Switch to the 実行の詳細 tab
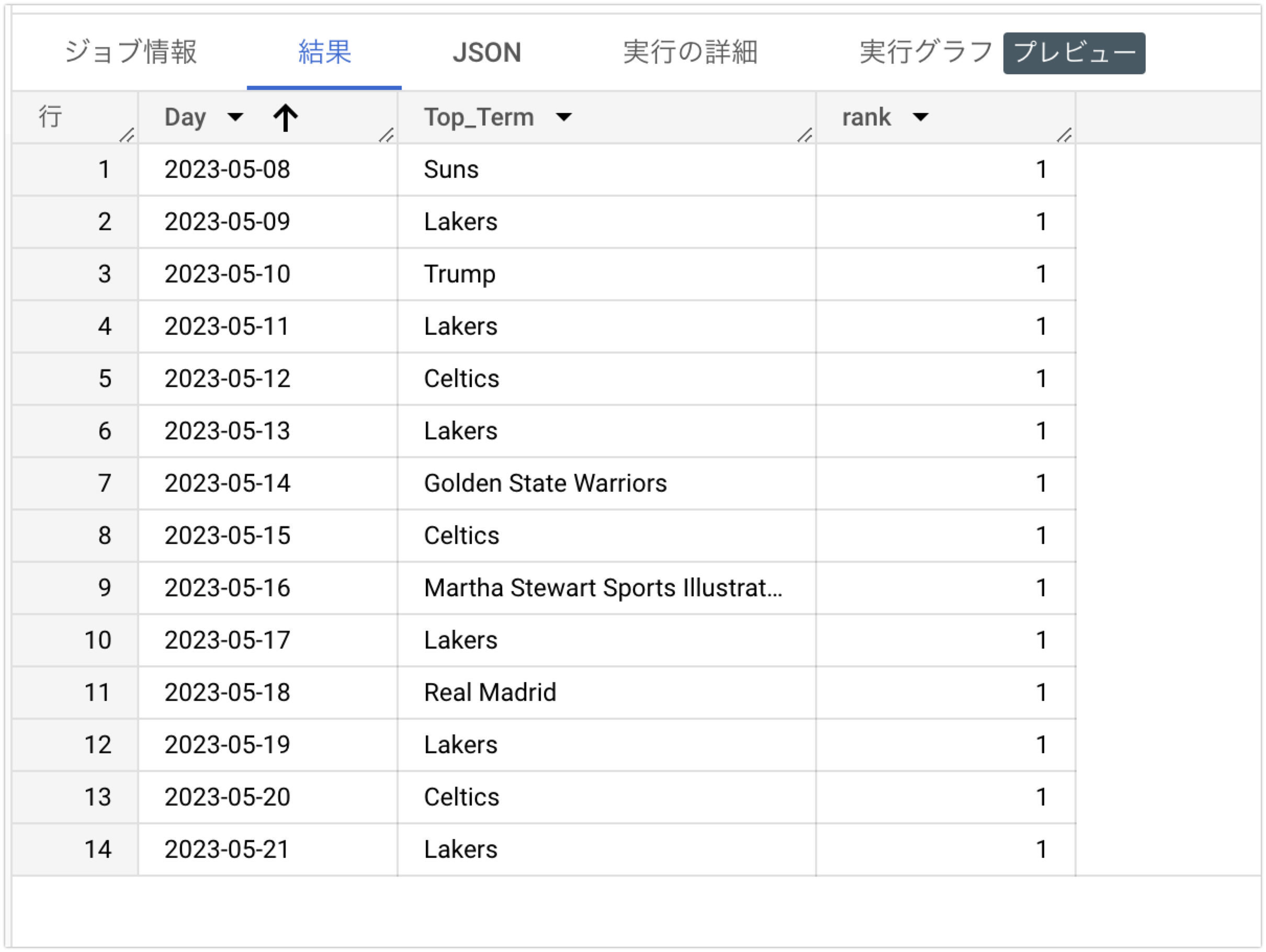 coord(690,52)
